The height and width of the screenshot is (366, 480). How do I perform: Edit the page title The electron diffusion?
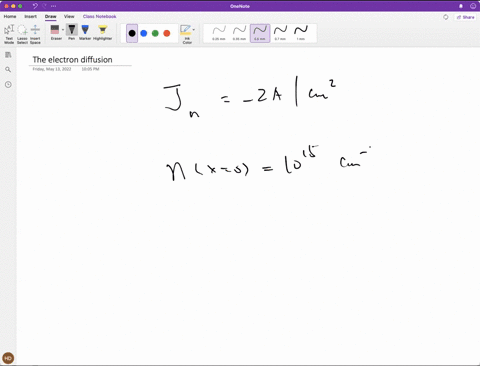72,60
